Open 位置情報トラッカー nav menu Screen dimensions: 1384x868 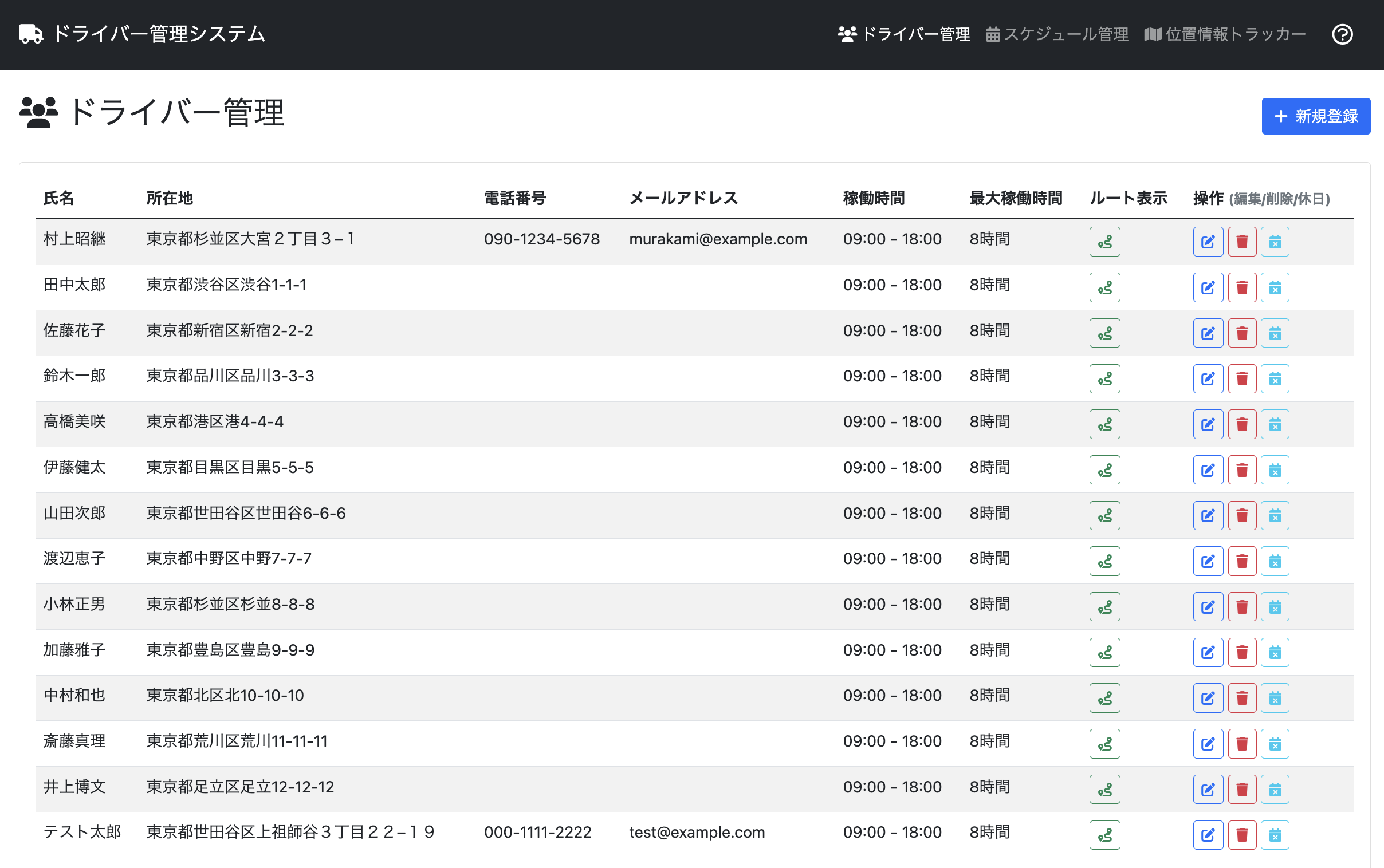(x=1224, y=34)
